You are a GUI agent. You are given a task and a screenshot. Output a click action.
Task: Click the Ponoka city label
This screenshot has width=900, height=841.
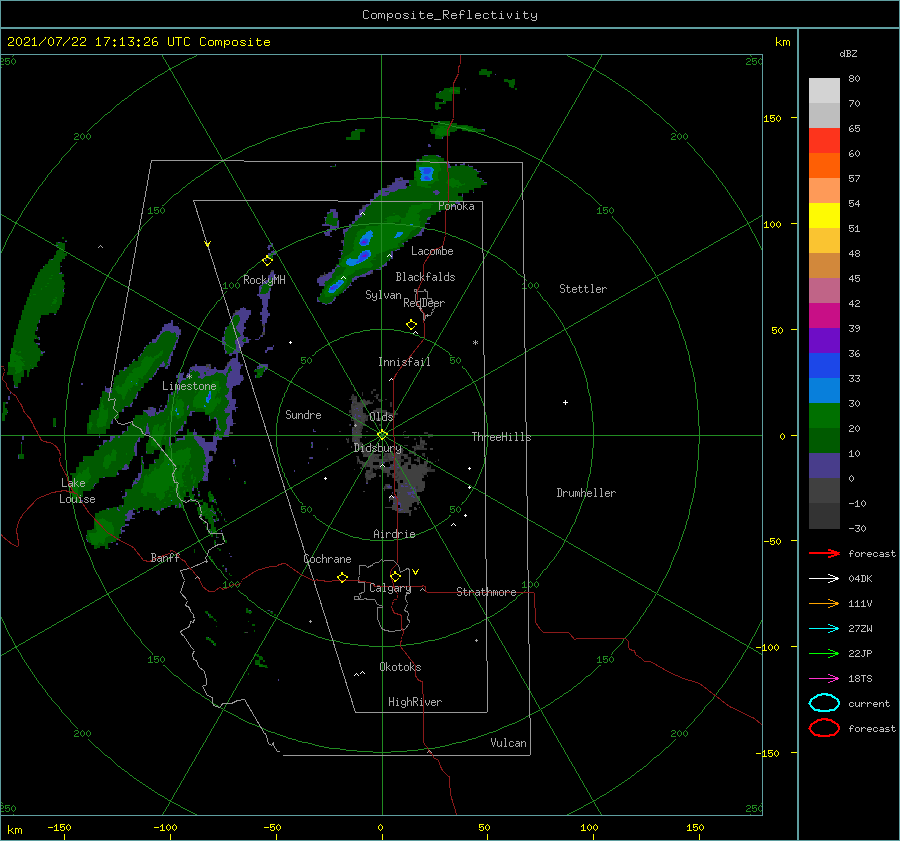456,206
